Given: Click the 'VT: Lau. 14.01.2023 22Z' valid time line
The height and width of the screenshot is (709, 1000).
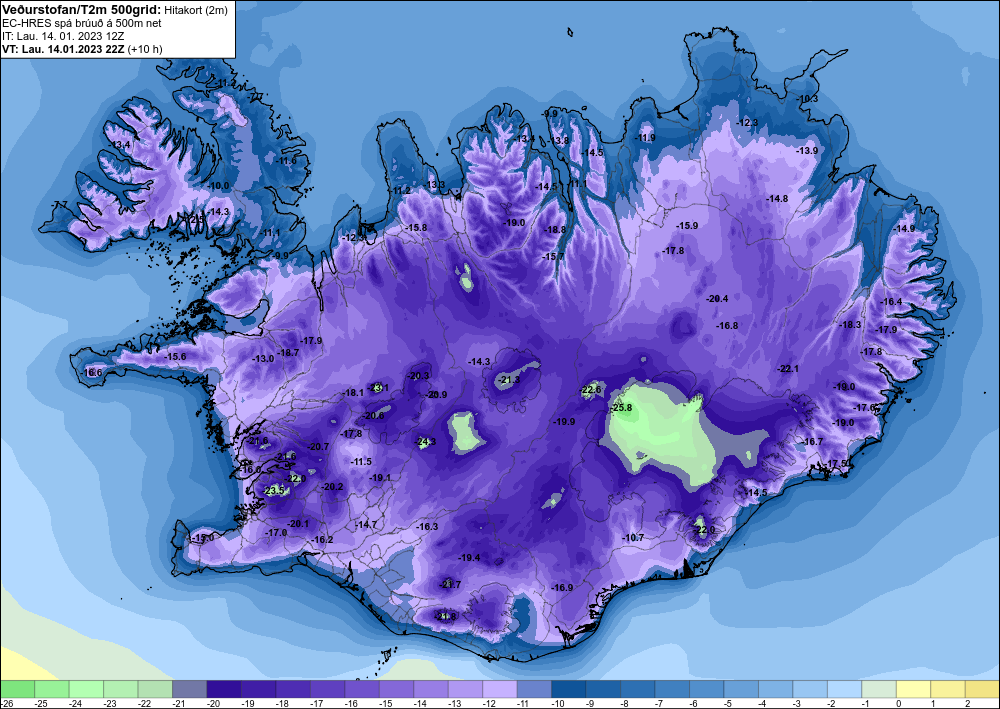Looking at the screenshot, I should click(64, 49).
